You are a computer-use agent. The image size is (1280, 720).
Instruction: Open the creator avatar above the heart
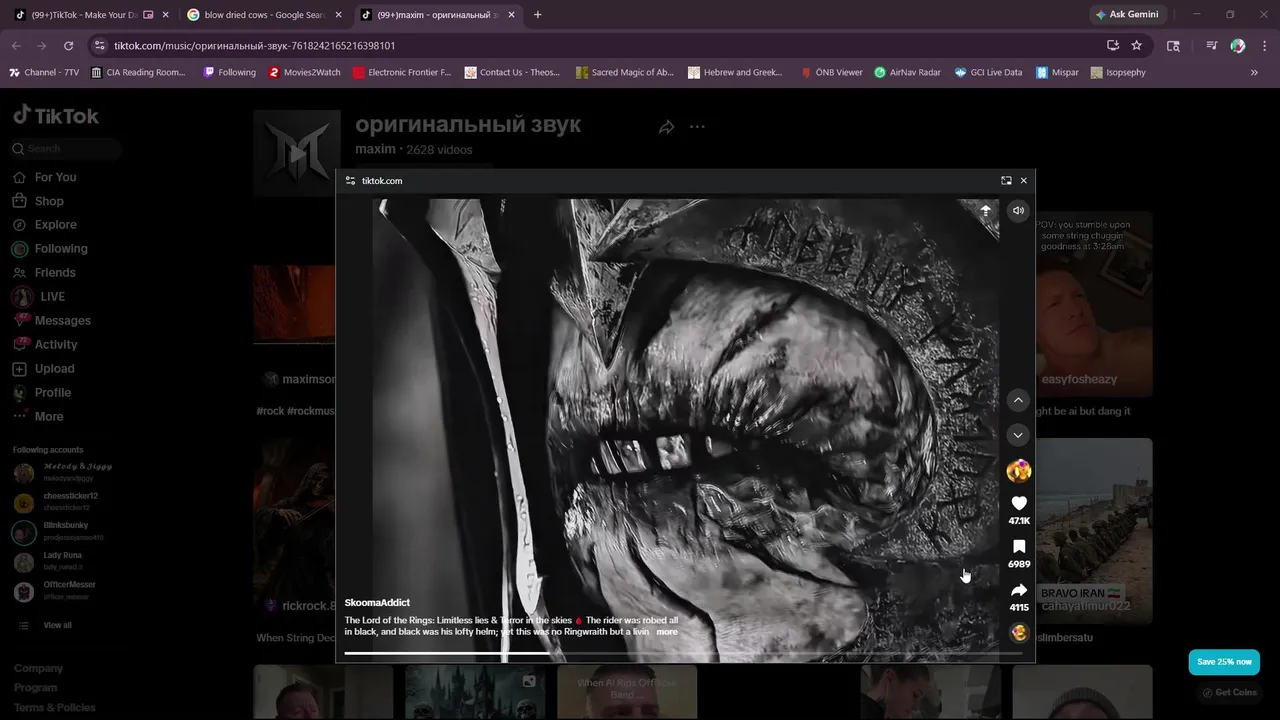pyautogui.click(x=1019, y=471)
